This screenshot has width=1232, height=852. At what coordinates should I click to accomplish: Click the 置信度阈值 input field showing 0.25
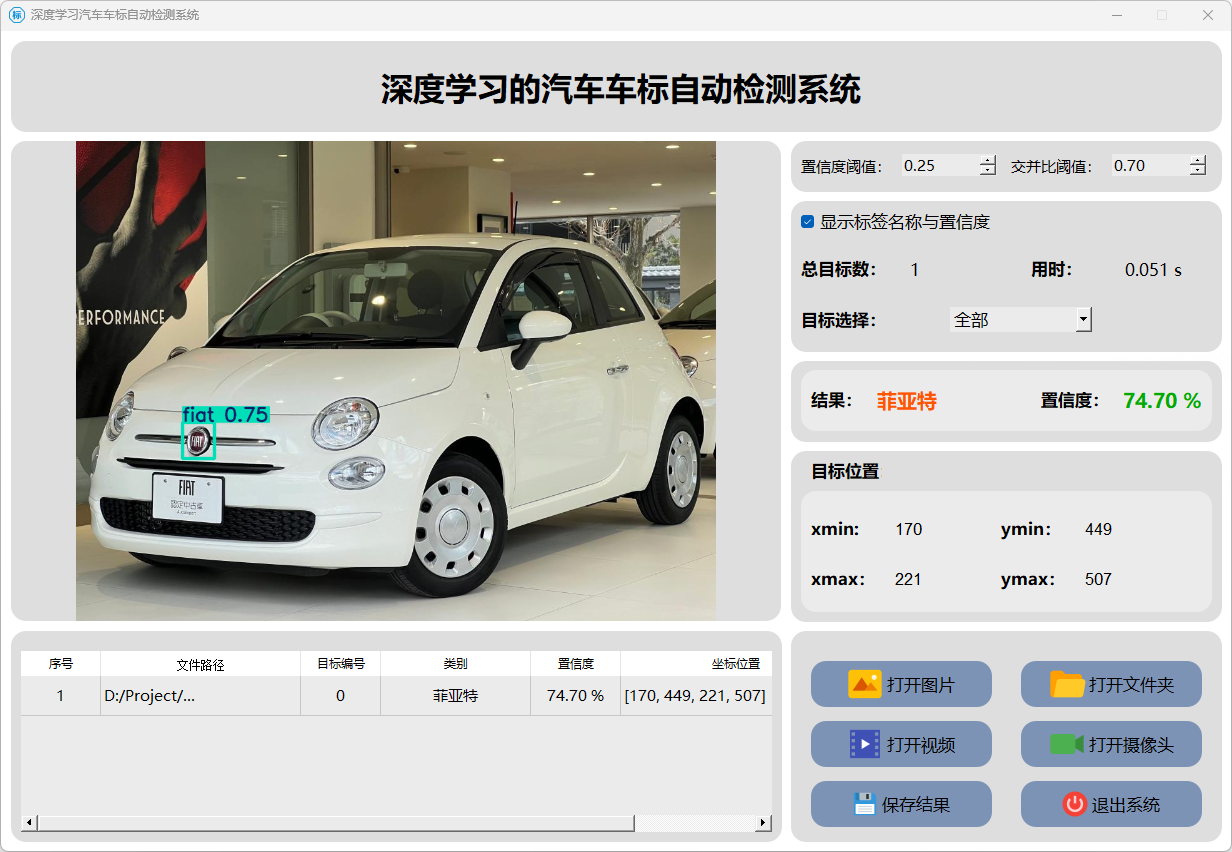coord(938,166)
